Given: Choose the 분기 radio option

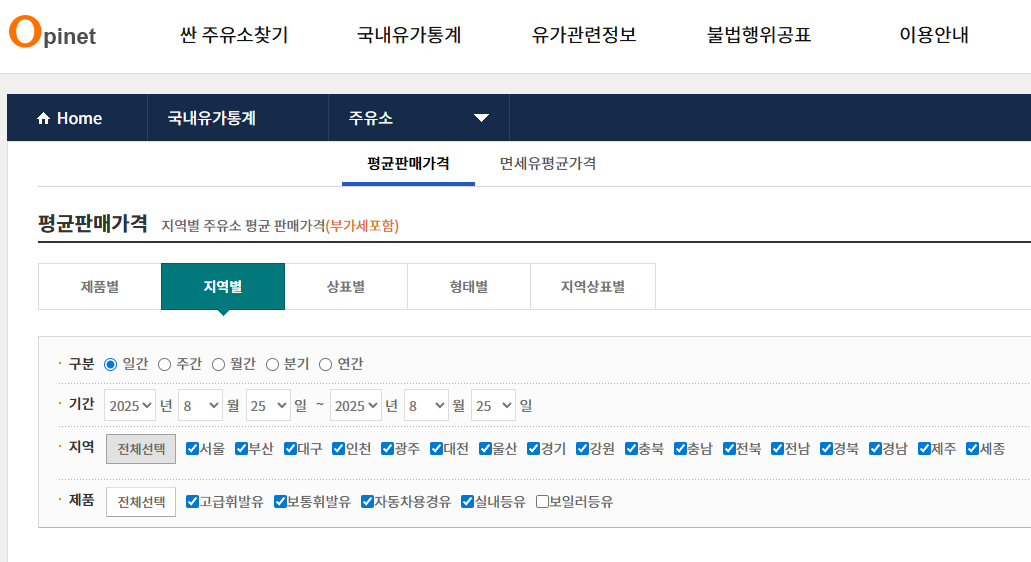Looking at the screenshot, I should click(272, 364).
